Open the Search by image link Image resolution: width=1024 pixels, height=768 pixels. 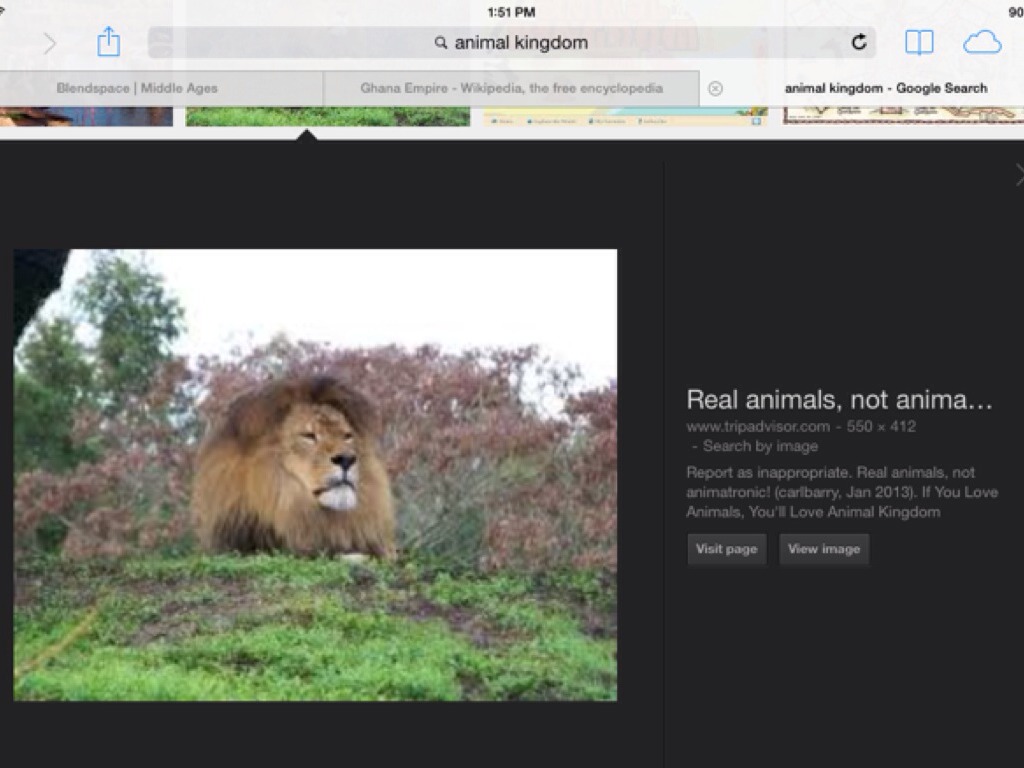pyautogui.click(x=760, y=446)
